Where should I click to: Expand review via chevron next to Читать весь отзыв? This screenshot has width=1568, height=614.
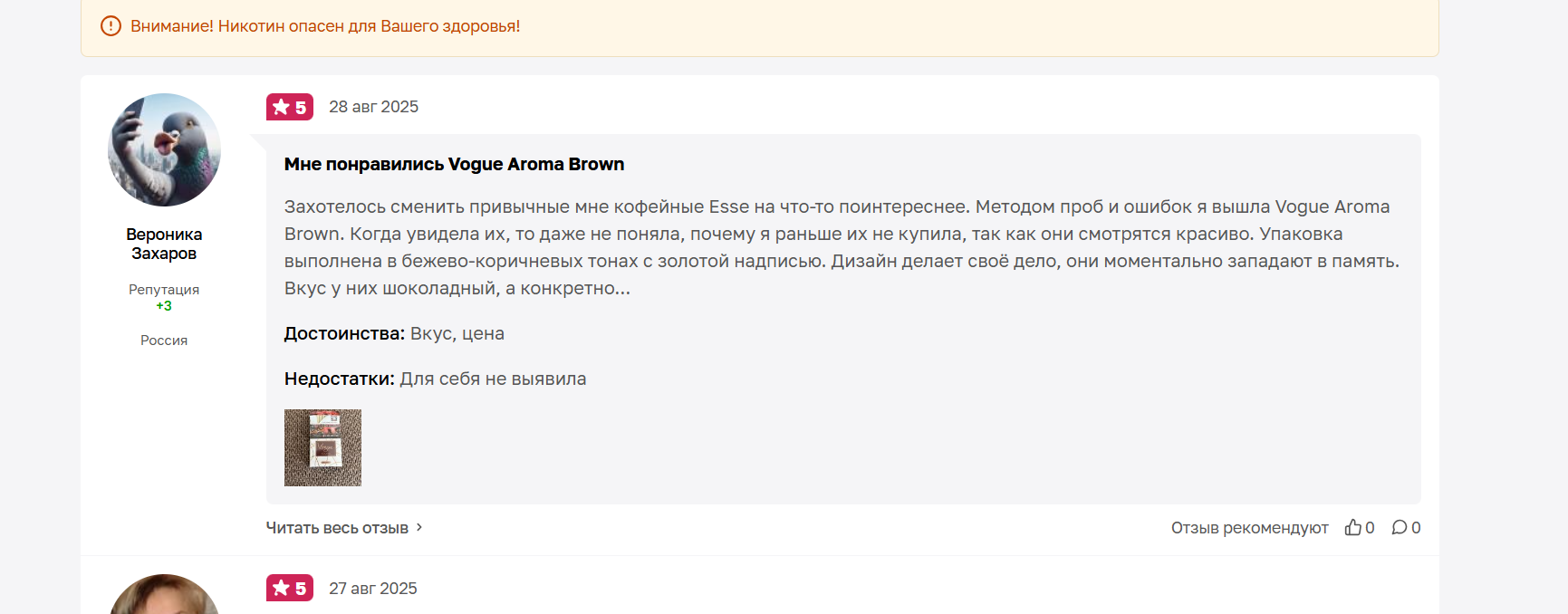[419, 527]
